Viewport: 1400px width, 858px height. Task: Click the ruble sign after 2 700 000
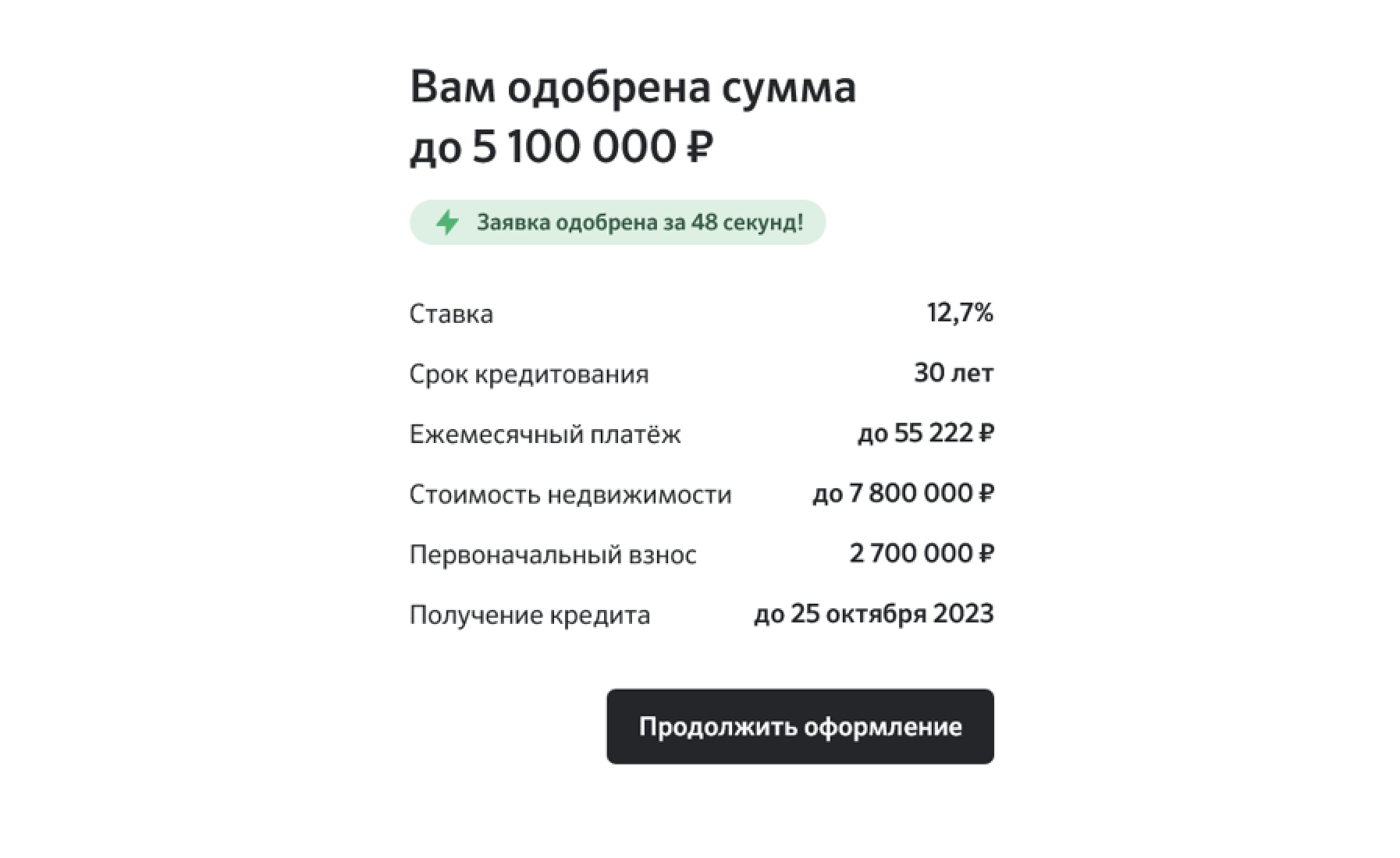click(986, 553)
